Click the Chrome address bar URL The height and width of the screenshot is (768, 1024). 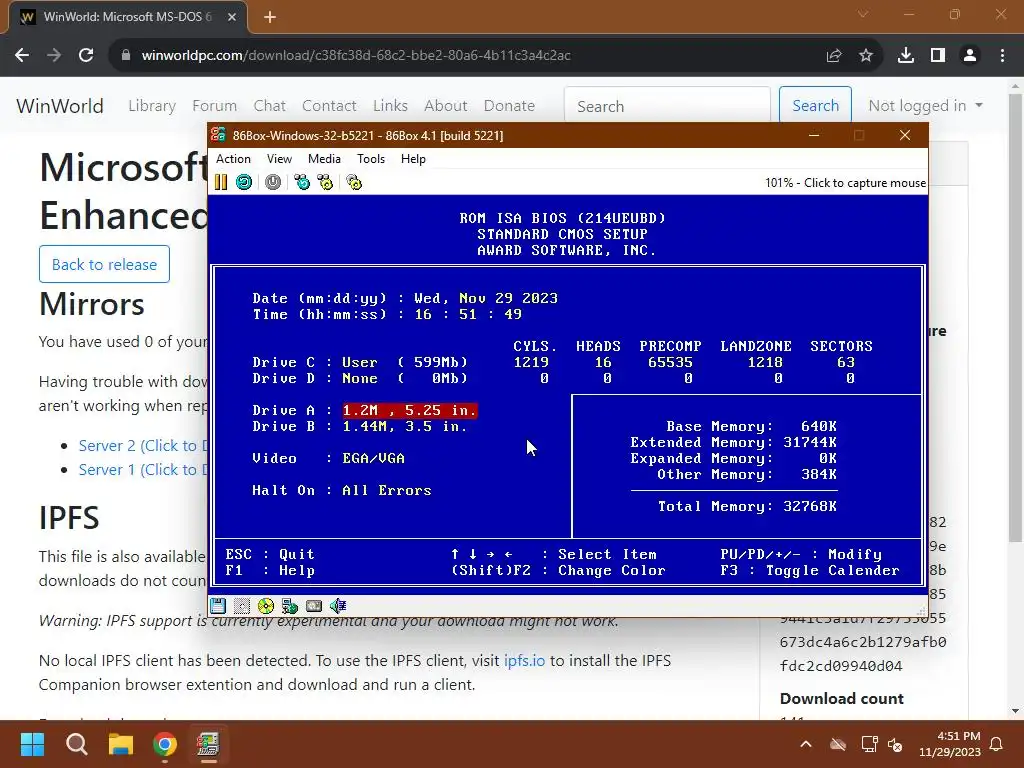[x=356, y=56]
